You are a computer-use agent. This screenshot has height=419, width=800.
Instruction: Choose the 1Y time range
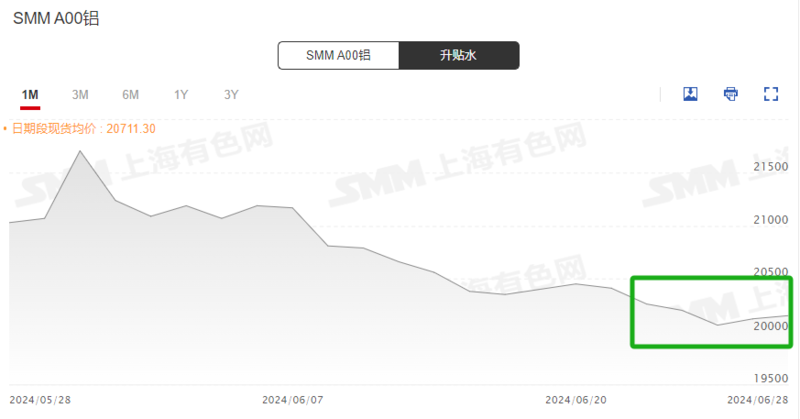(x=181, y=95)
